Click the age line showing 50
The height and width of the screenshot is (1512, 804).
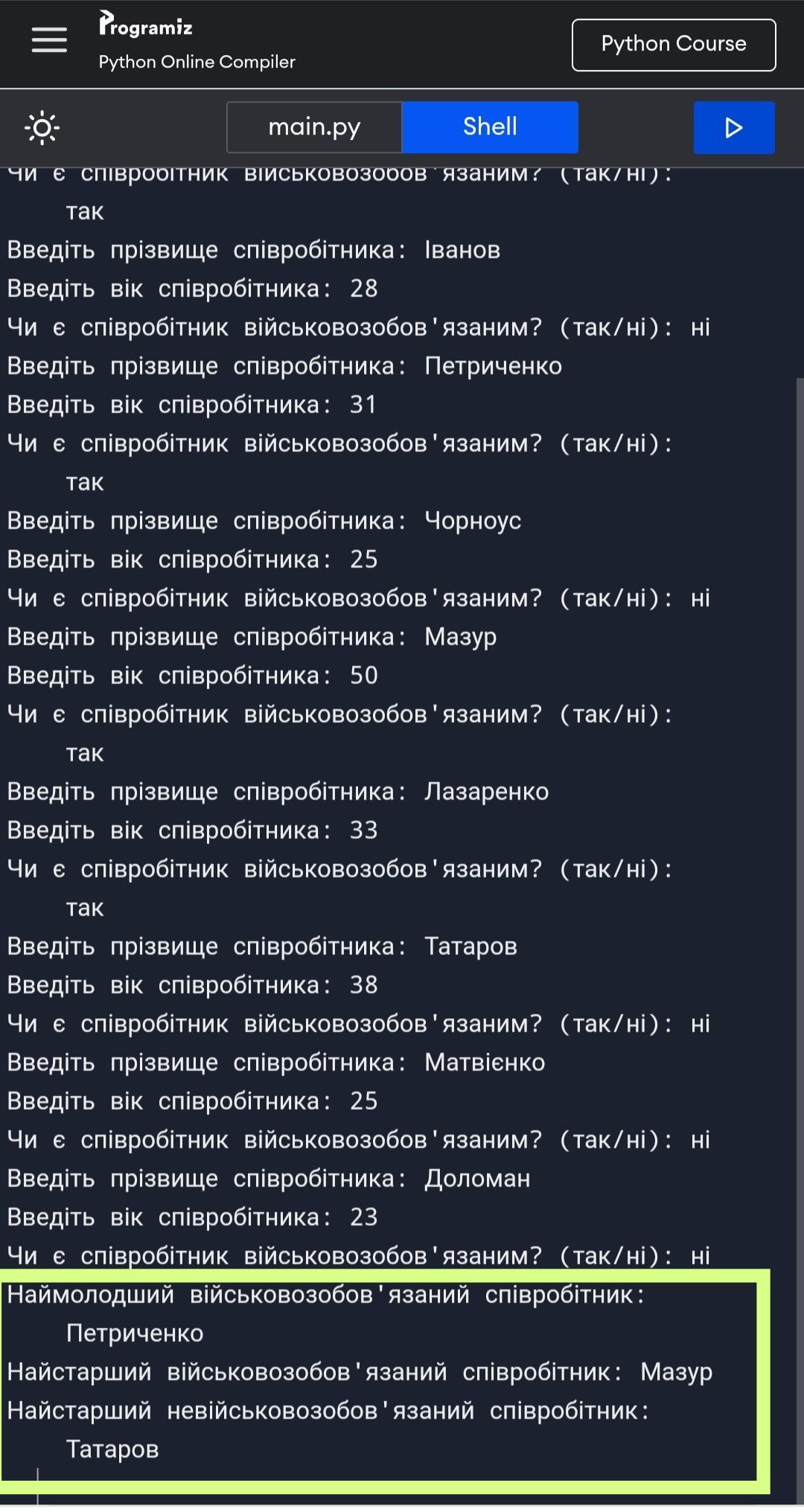pyautogui.click(x=192, y=676)
